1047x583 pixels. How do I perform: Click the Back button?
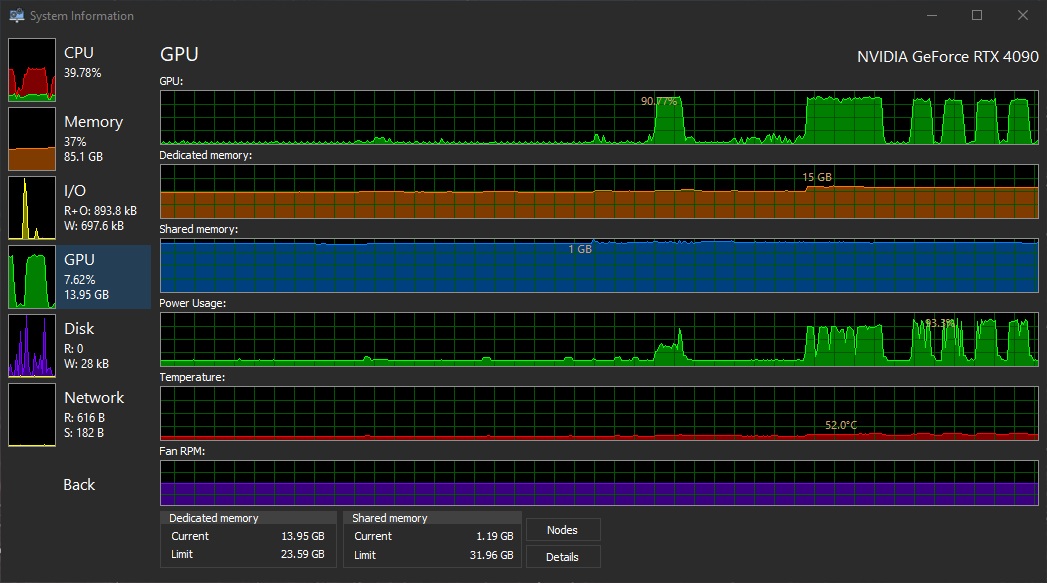pos(79,485)
